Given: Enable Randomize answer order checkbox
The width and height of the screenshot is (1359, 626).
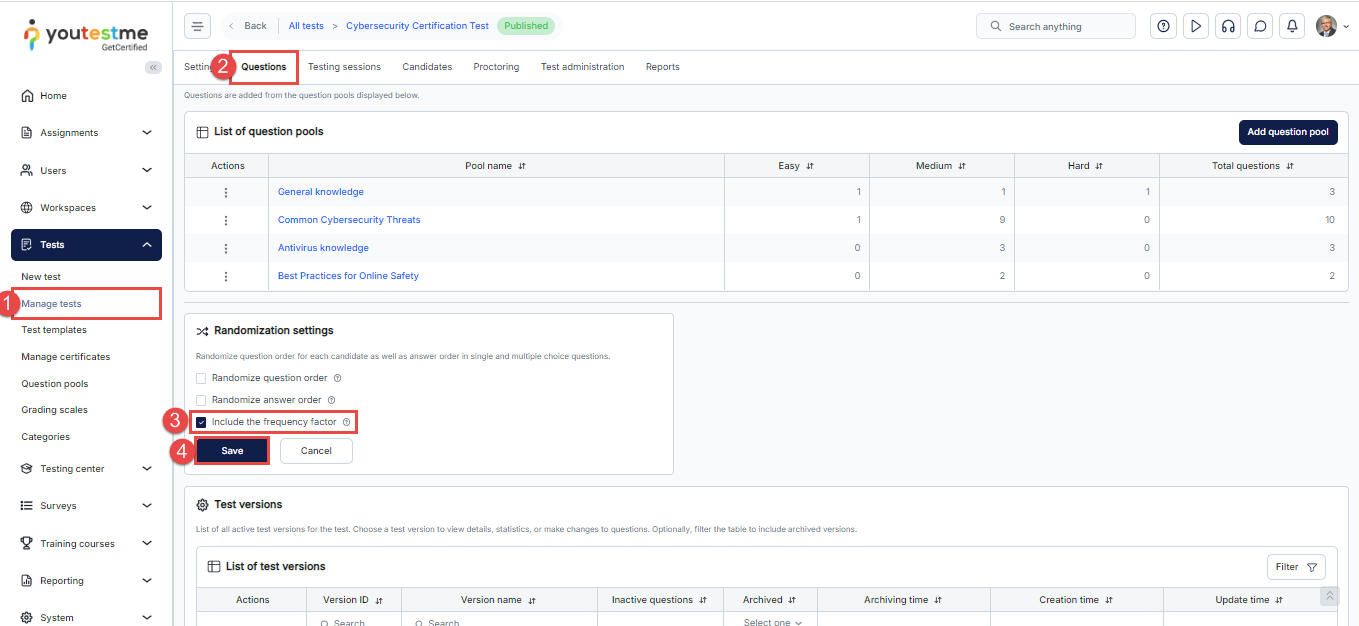Looking at the screenshot, I should pos(201,400).
